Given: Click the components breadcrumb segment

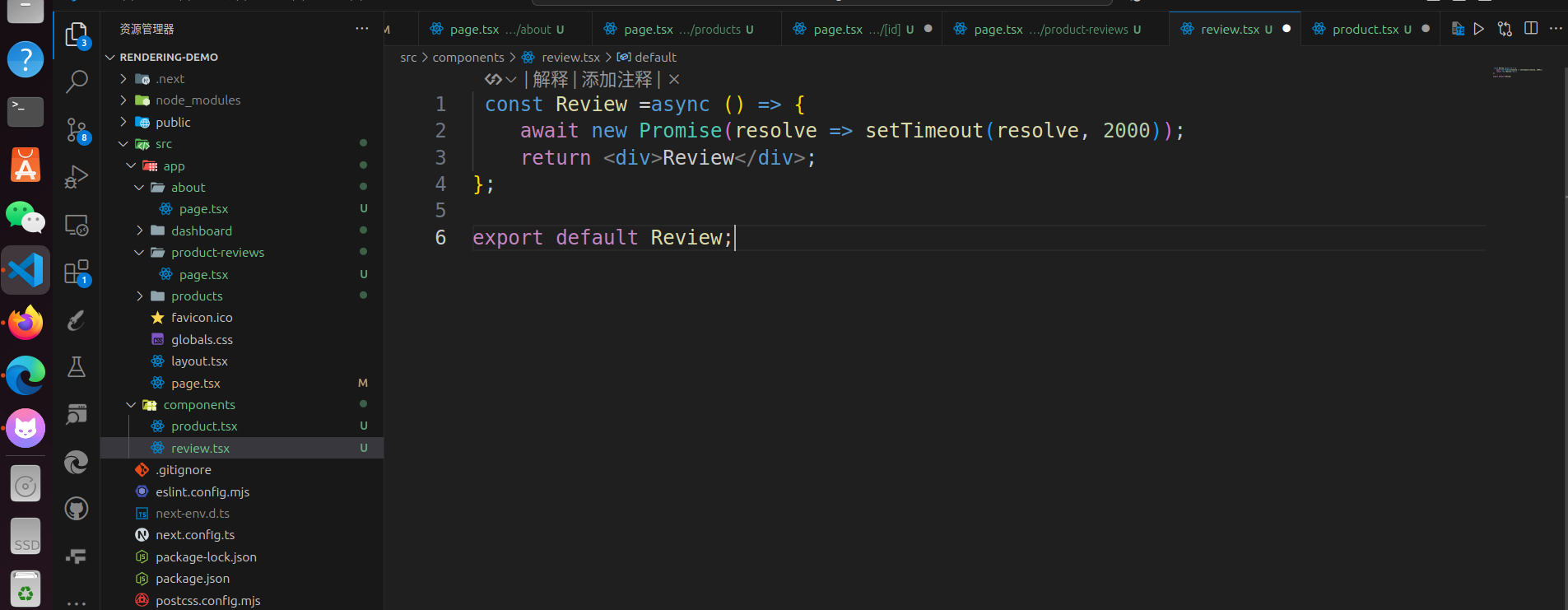Looking at the screenshot, I should coord(468,58).
